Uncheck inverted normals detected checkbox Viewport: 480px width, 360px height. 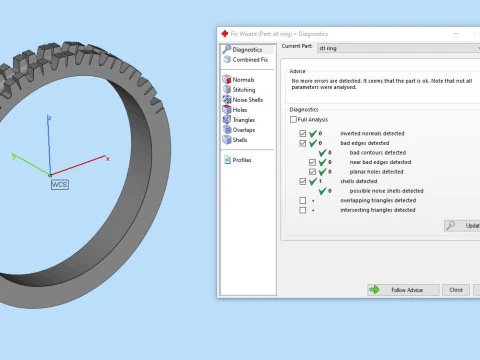[x=303, y=133]
